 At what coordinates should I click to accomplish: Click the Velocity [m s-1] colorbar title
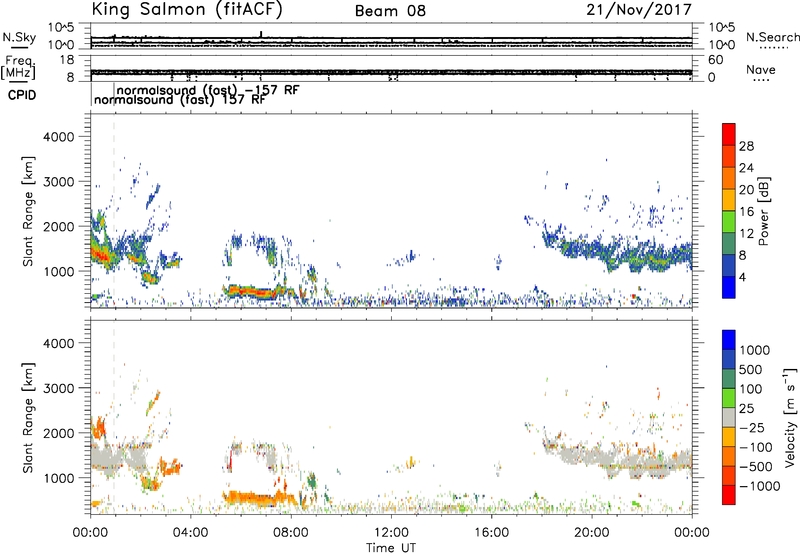click(790, 417)
